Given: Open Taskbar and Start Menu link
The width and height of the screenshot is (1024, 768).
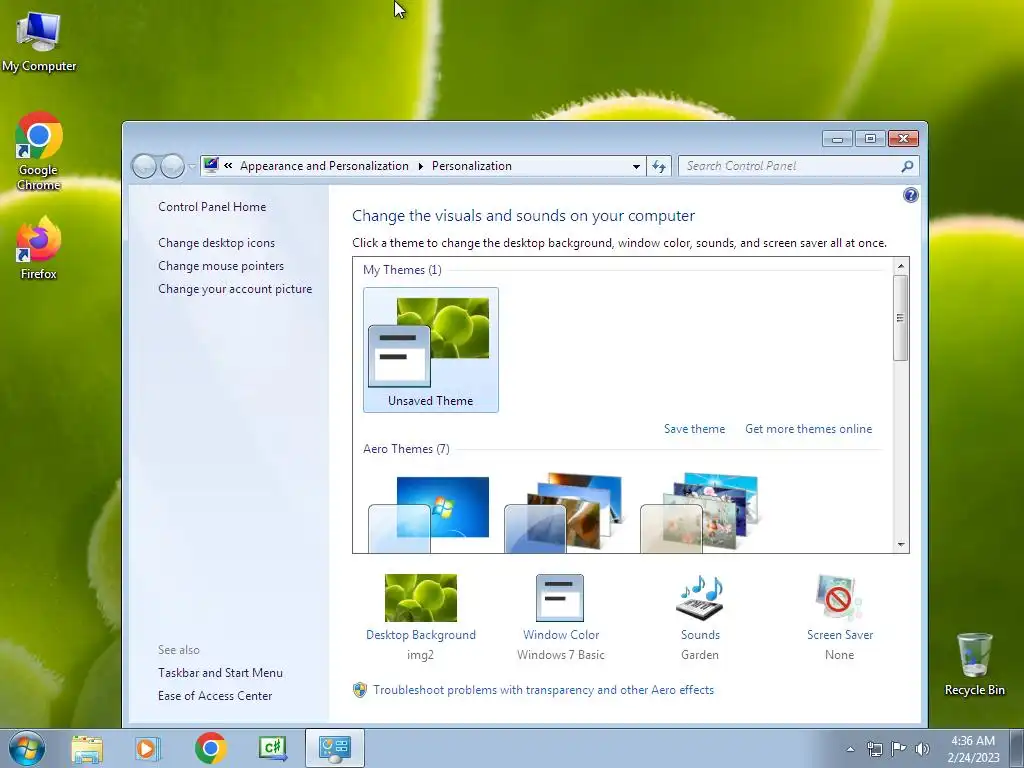Looking at the screenshot, I should (x=220, y=673).
